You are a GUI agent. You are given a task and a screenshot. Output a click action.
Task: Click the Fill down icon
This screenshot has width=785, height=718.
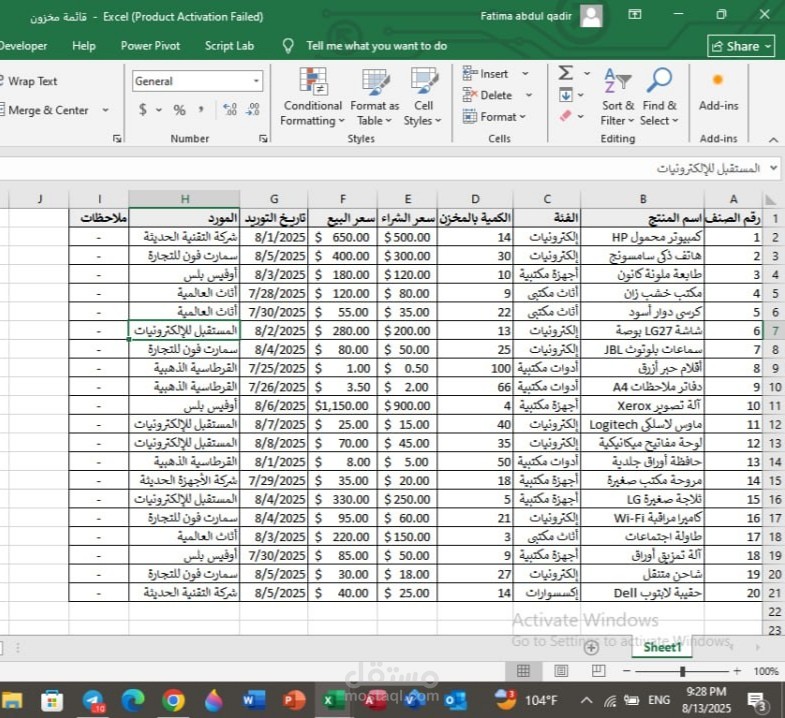(x=566, y=95)
